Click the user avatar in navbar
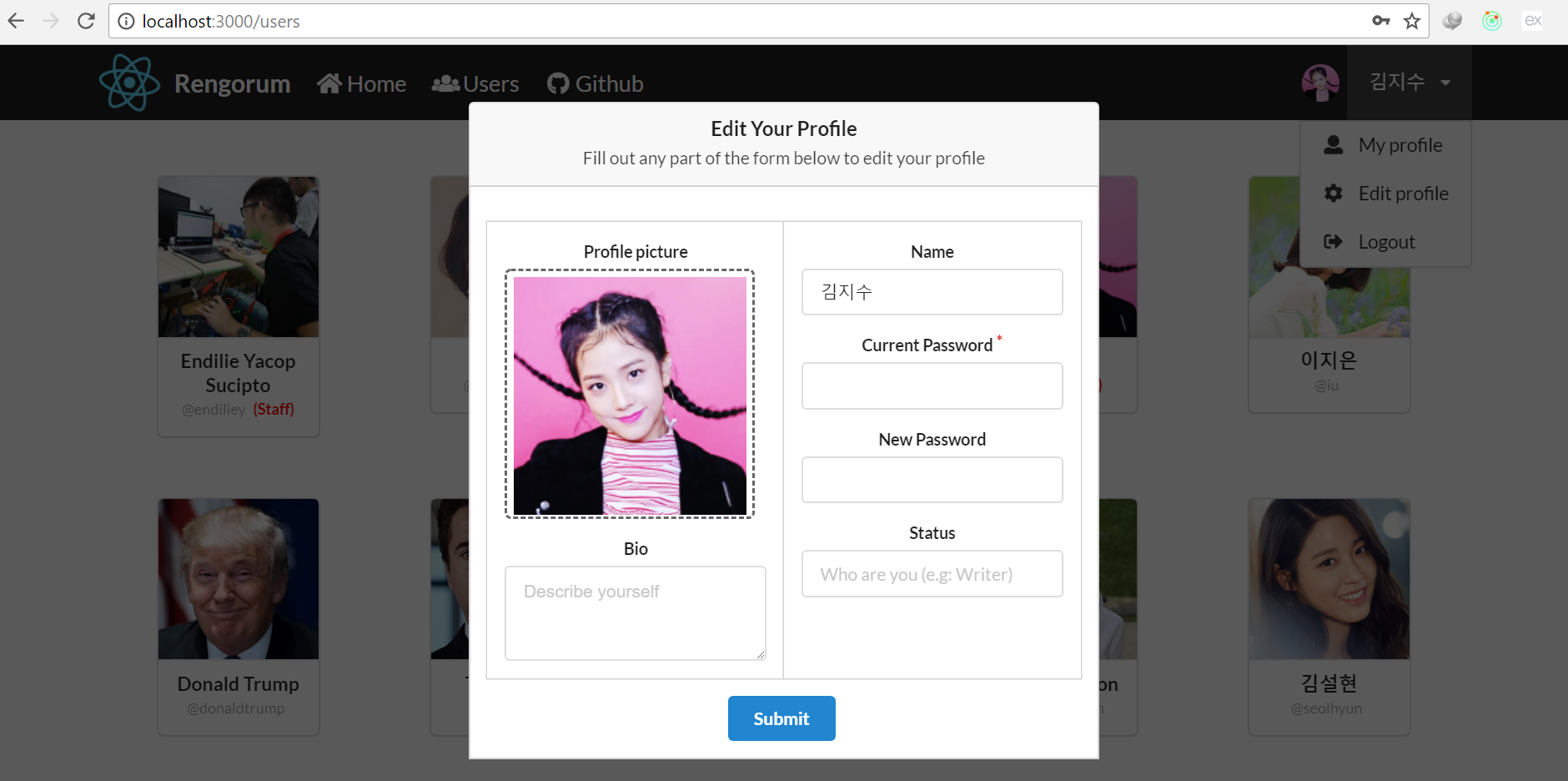The width and height of the screenshot is (1568, 781). point(1320,83)
